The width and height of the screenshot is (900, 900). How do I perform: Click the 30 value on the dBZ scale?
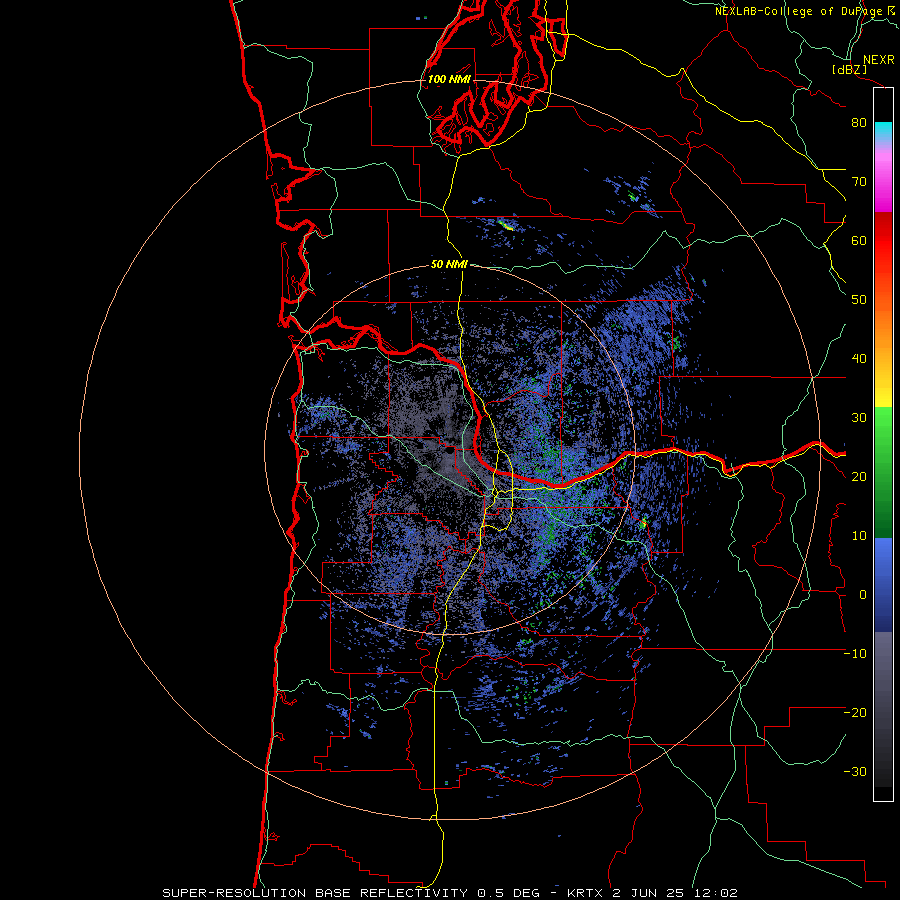click(859, 418)
